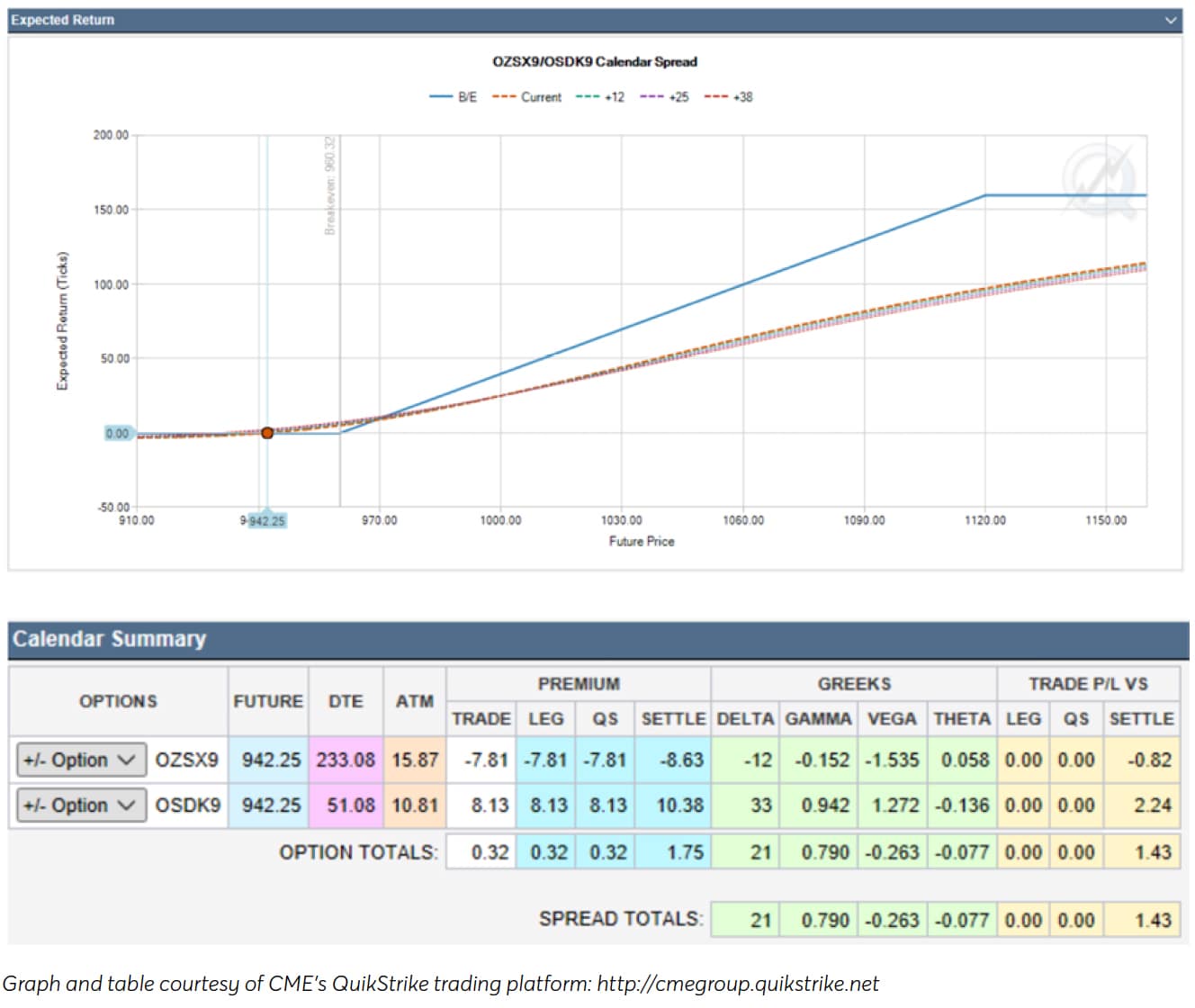Screen dimensions: 1195x1008
Task: Click the +25 purple legend line swatch
Action: point(651,97)
